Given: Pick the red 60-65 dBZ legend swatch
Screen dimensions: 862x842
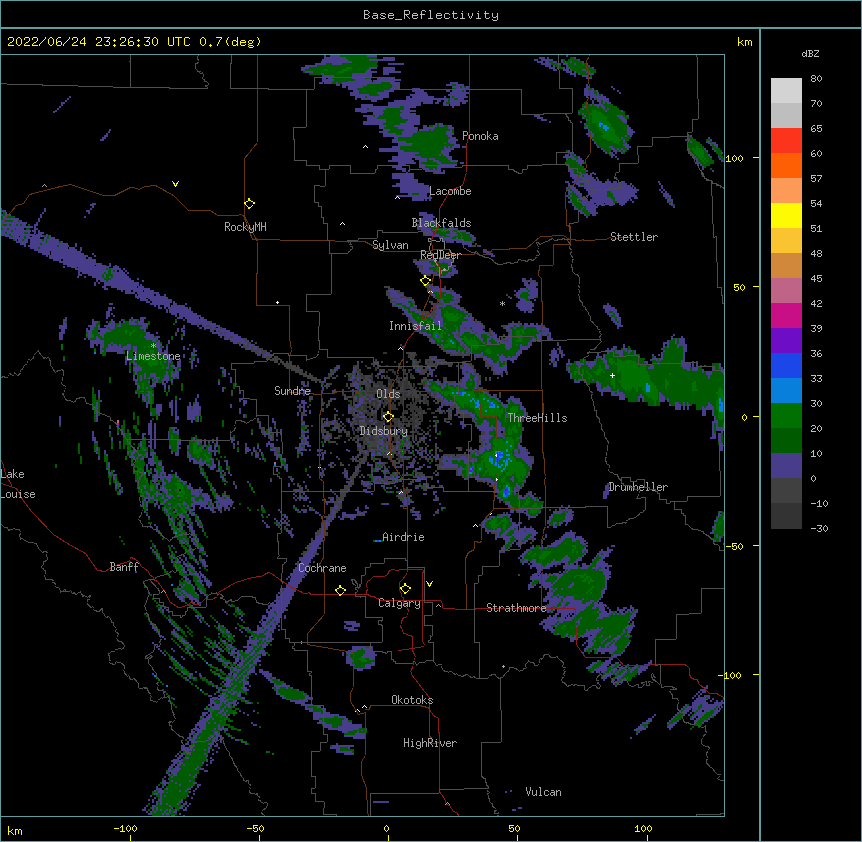Looking at the screenshot, I should pyautogui.click(x=786, y=140).
